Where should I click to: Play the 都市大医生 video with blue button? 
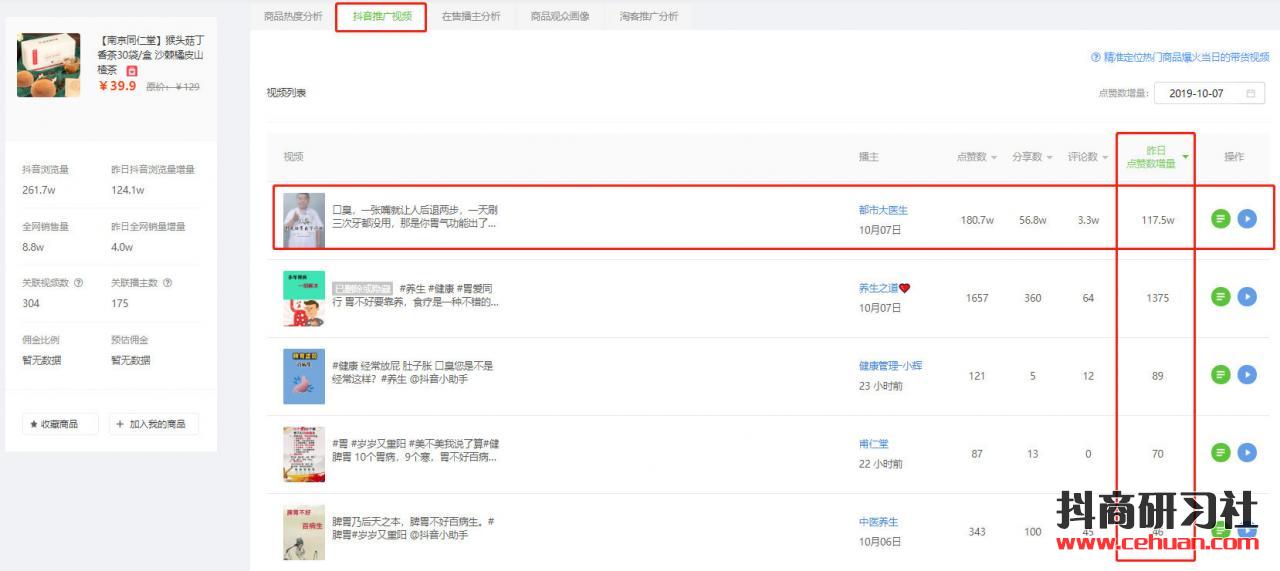coord(1247,219)
